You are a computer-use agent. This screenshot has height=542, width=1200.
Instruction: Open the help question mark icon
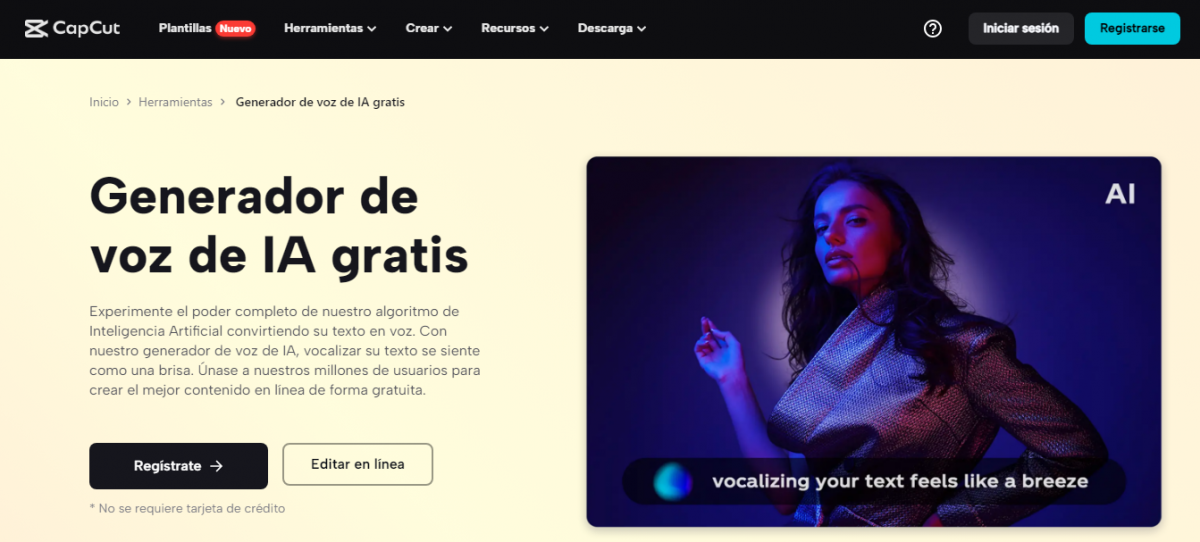[x=933, y=28]
